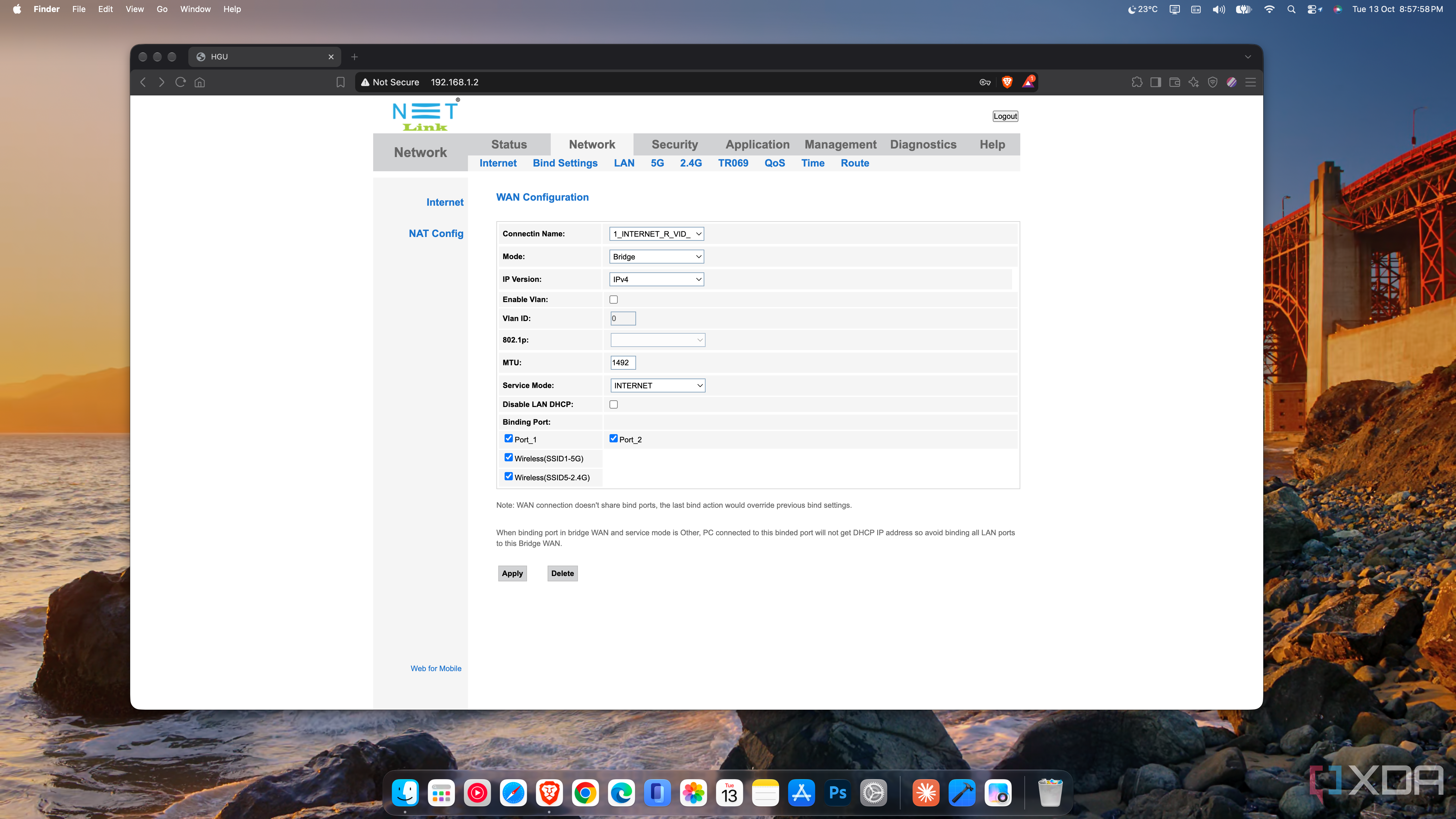Uncheck Wireless(SSID5-2.4G) binding
Screen dimensions: 1456x819
[x=509, y=476]
